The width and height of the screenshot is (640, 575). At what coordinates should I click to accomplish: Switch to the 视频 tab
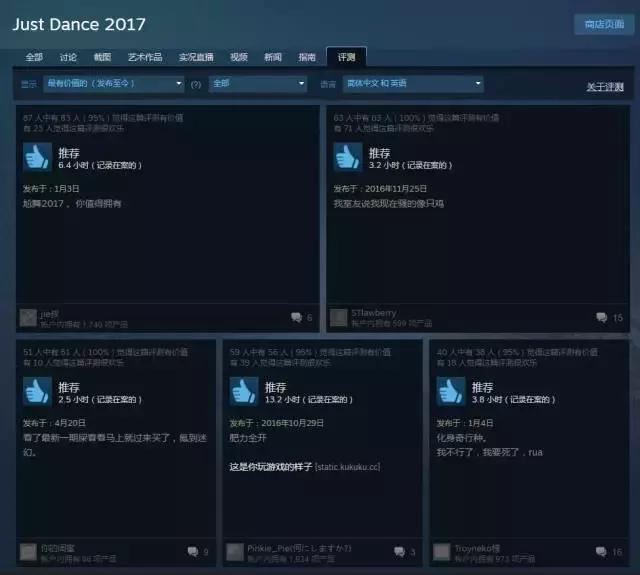click(x=239, y=57)
